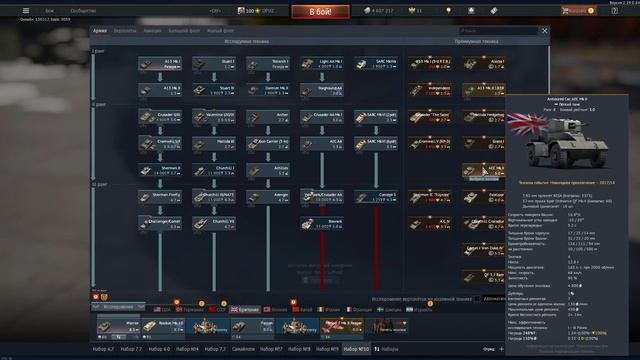
Task: Switch to Армия tab
Action: [100, 31]
